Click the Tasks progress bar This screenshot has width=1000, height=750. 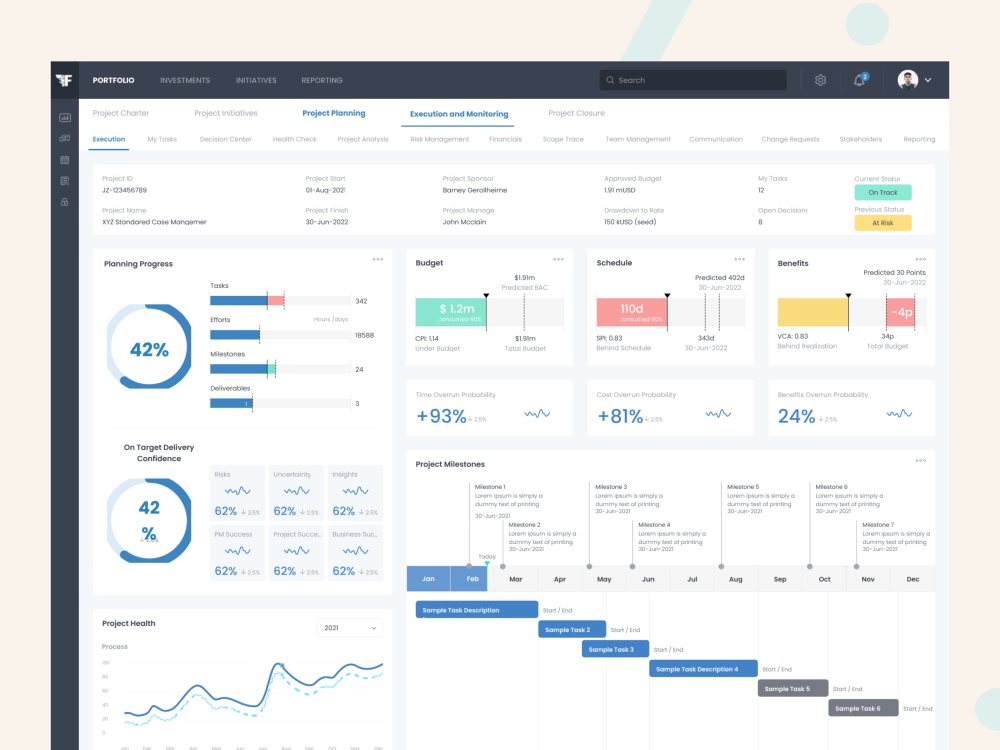point(281,300)
